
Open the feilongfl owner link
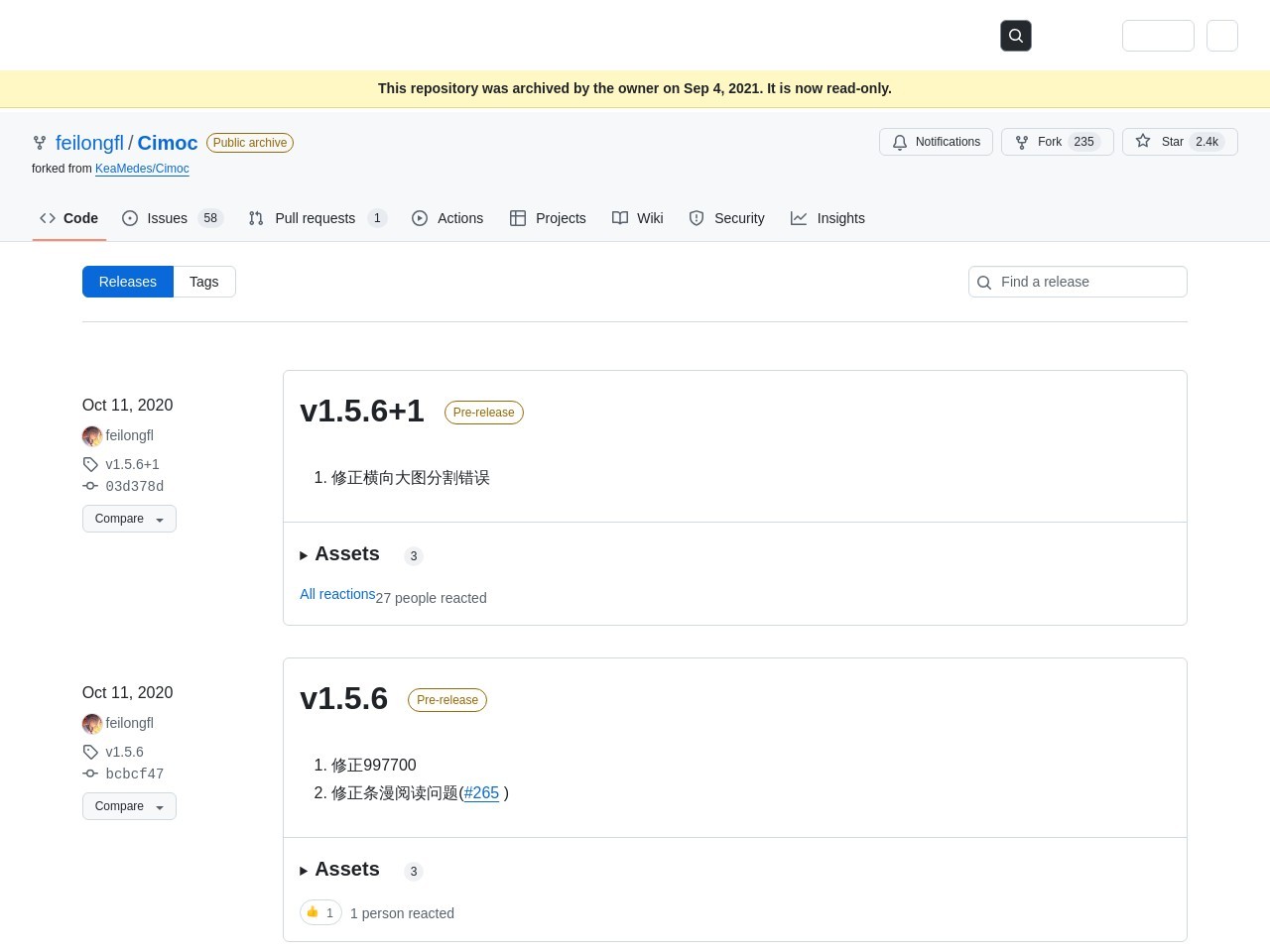tap(89, 143)
